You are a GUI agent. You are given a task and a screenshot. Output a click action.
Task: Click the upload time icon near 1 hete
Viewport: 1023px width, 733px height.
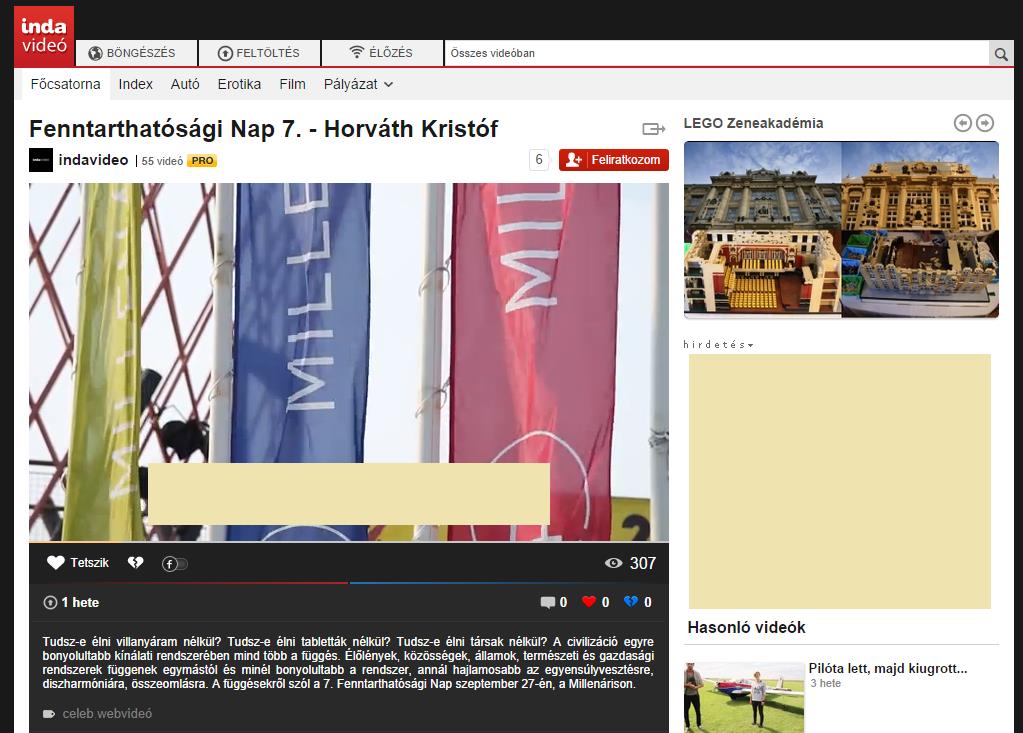(50, 603)
